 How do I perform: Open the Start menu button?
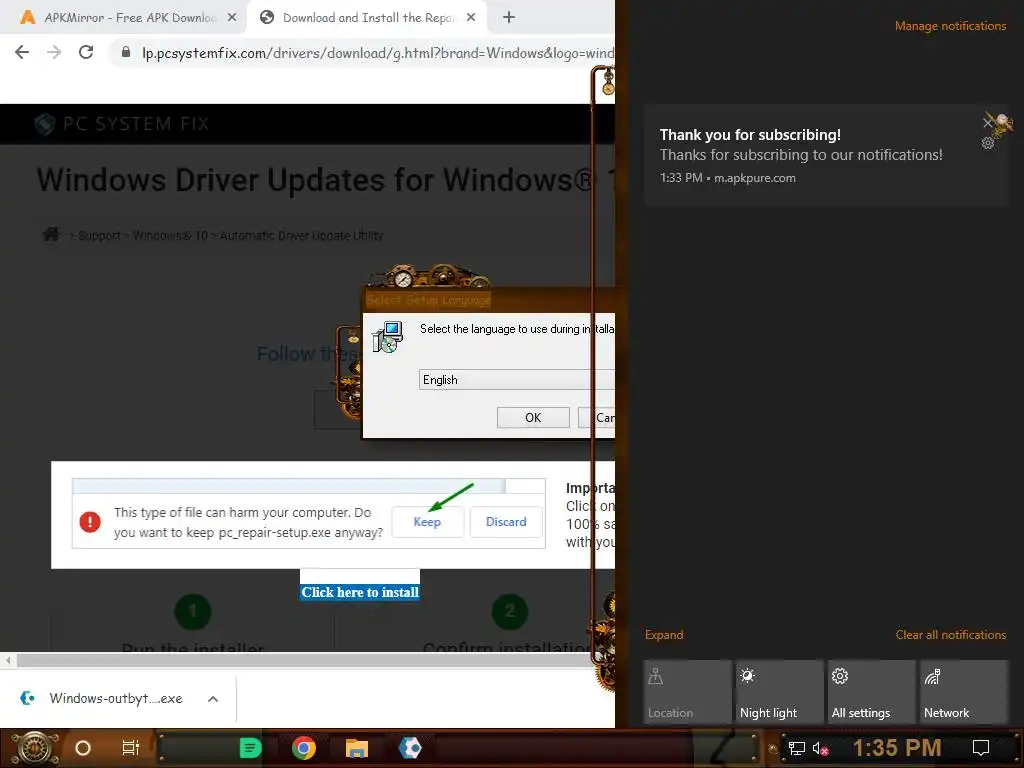coord(34,748)
